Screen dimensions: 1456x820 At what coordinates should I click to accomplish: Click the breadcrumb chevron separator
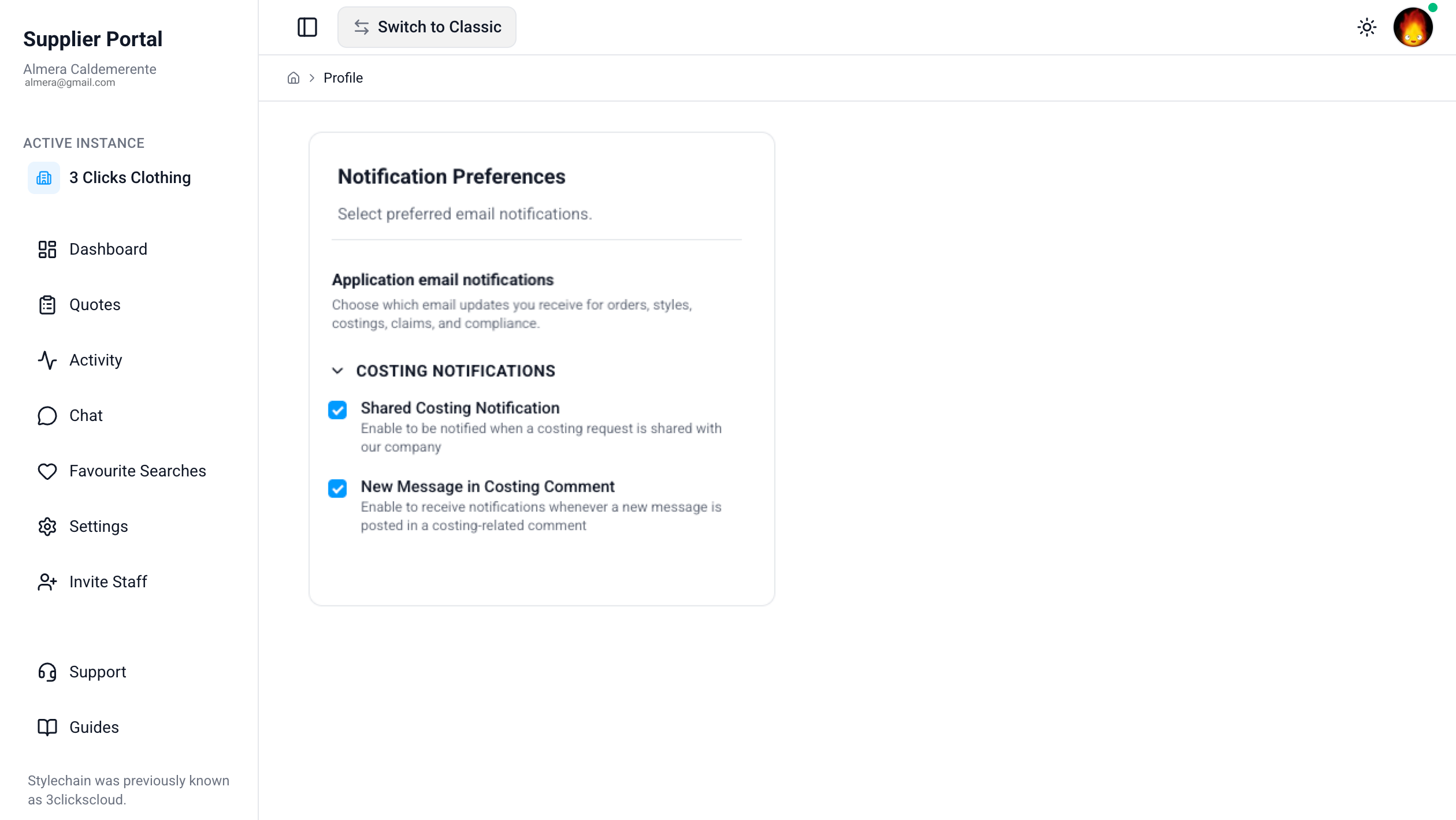(x=312, y=78)
